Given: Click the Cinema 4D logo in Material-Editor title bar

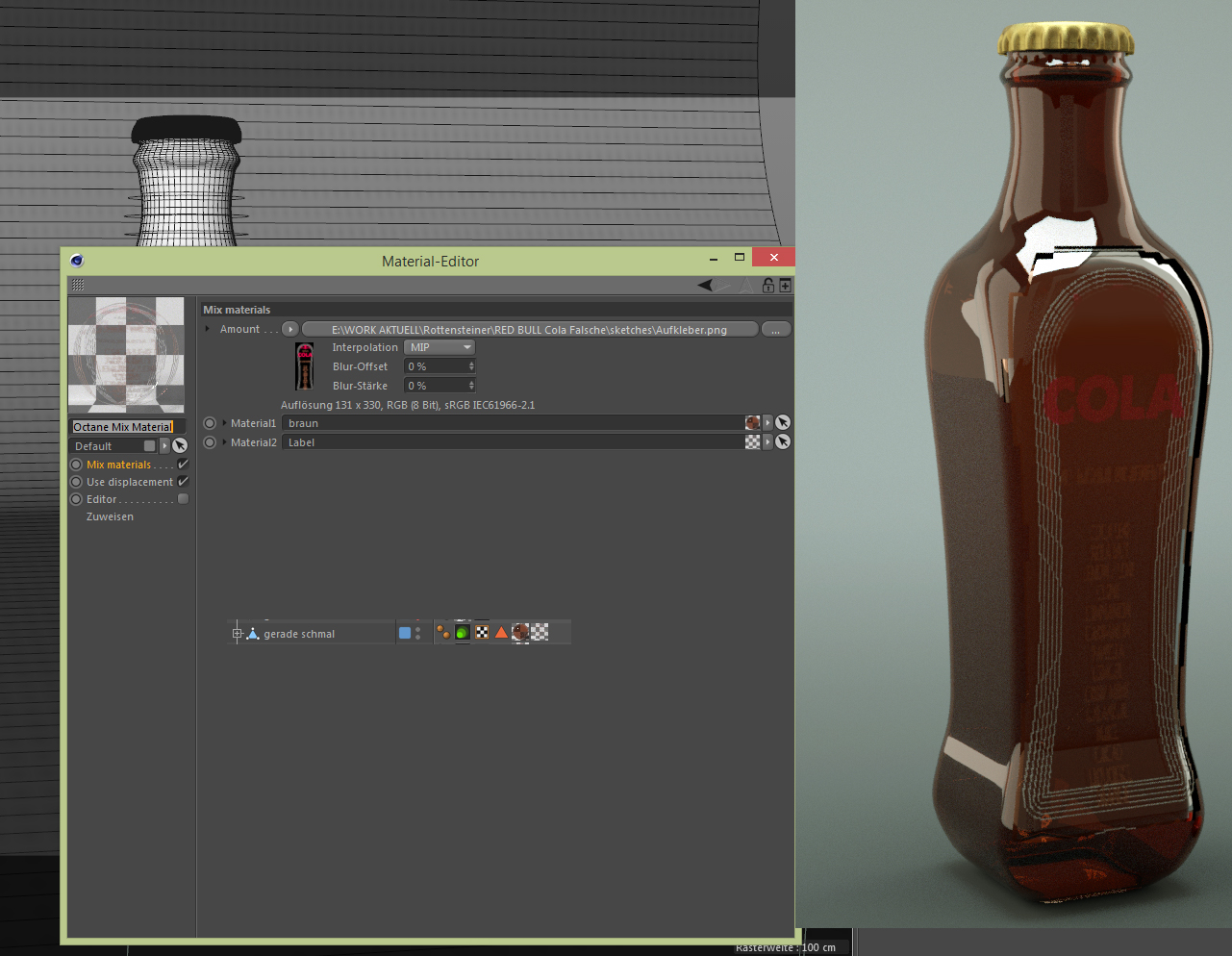Looking at the screenshot, I should 77,261.
